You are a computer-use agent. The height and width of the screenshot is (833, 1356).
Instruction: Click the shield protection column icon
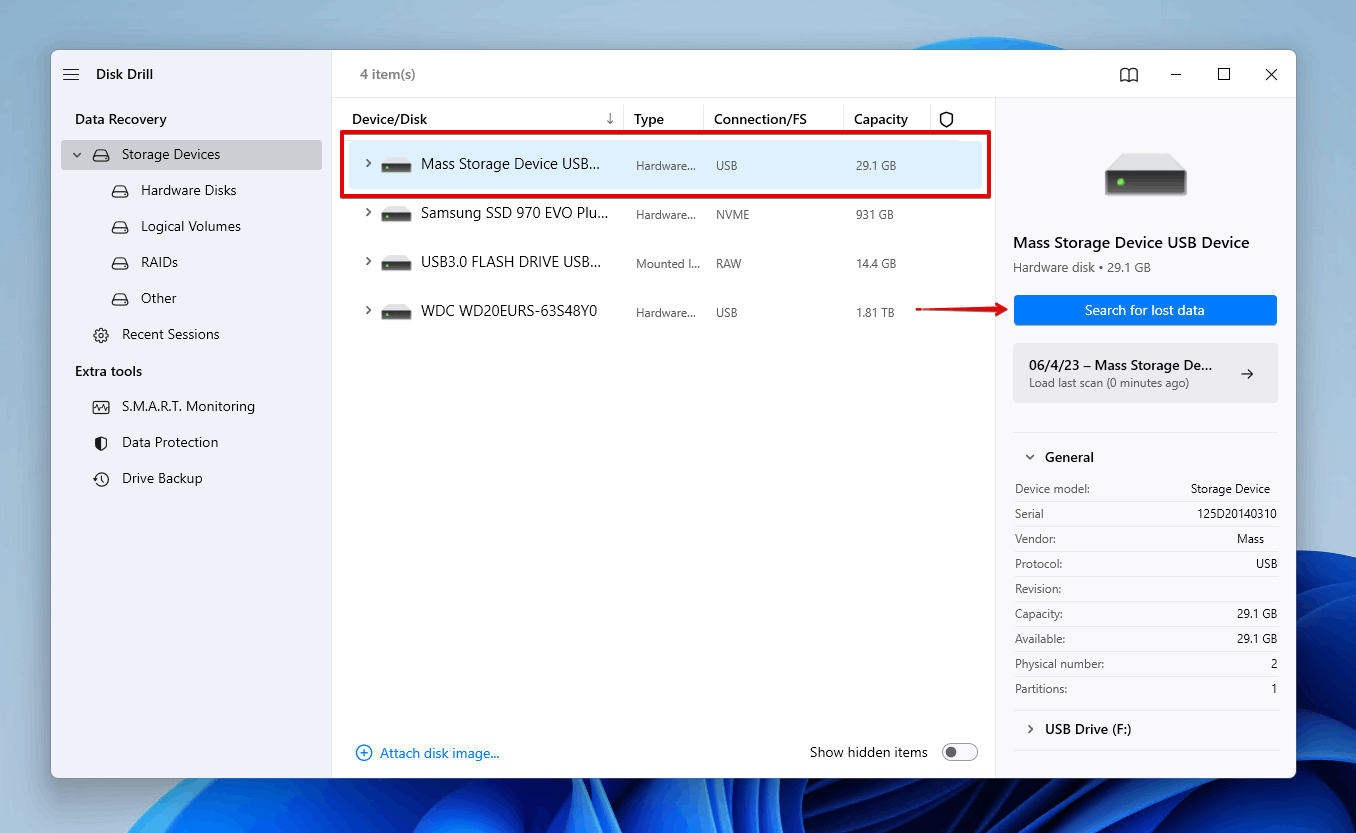coord(946,119)
